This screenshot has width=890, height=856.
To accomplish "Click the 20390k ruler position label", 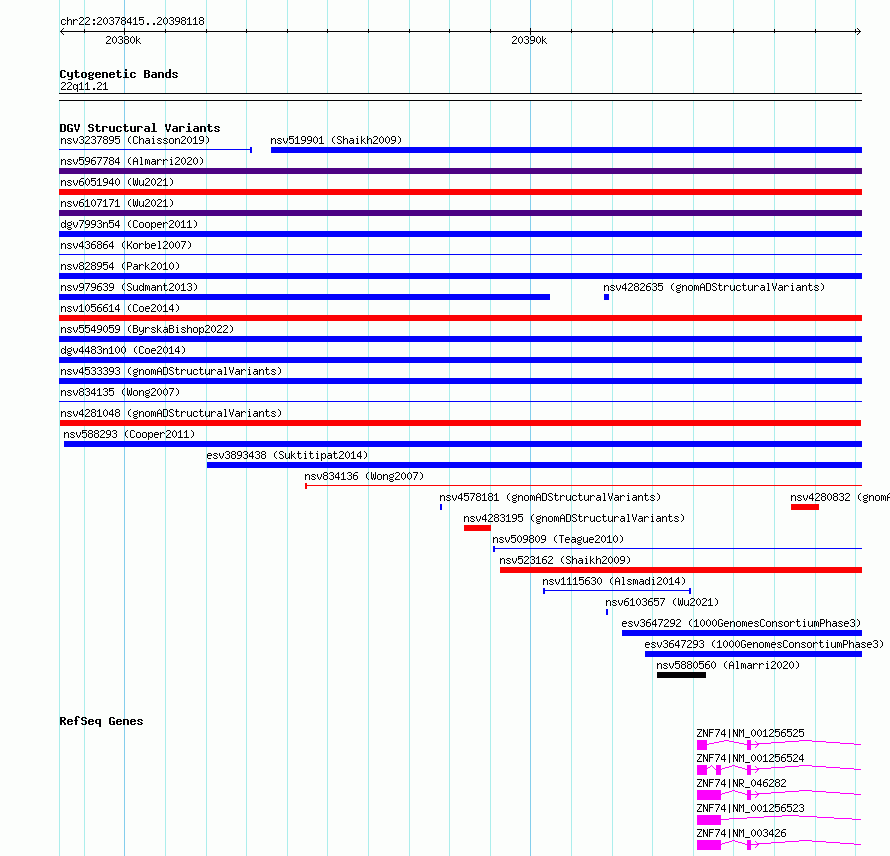I will coord(529,40).
